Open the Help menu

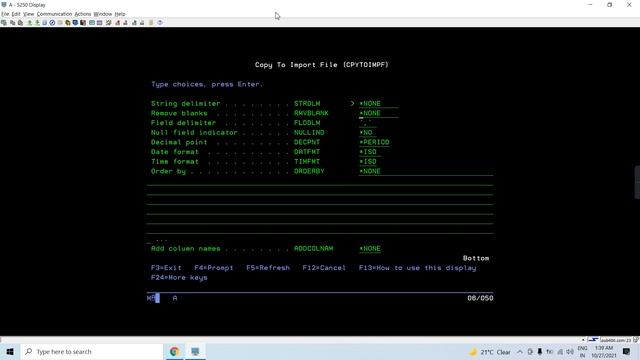pyautogui.click(x=120, y=14)
